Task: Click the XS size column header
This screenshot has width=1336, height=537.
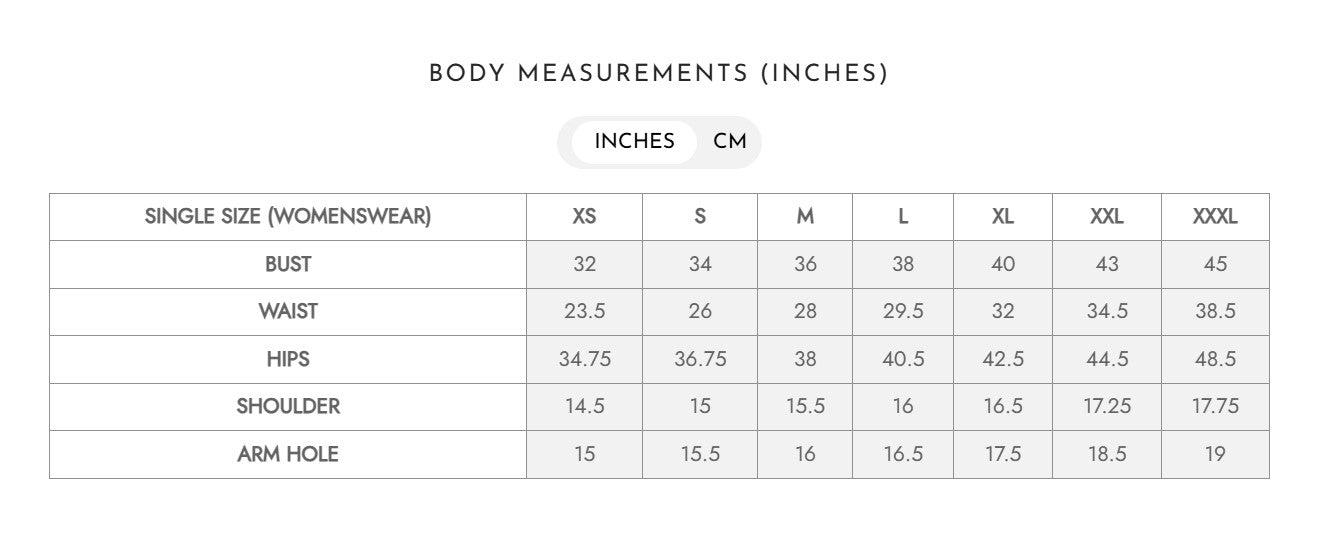Action: pyautogui.click(x=584, y=217)
